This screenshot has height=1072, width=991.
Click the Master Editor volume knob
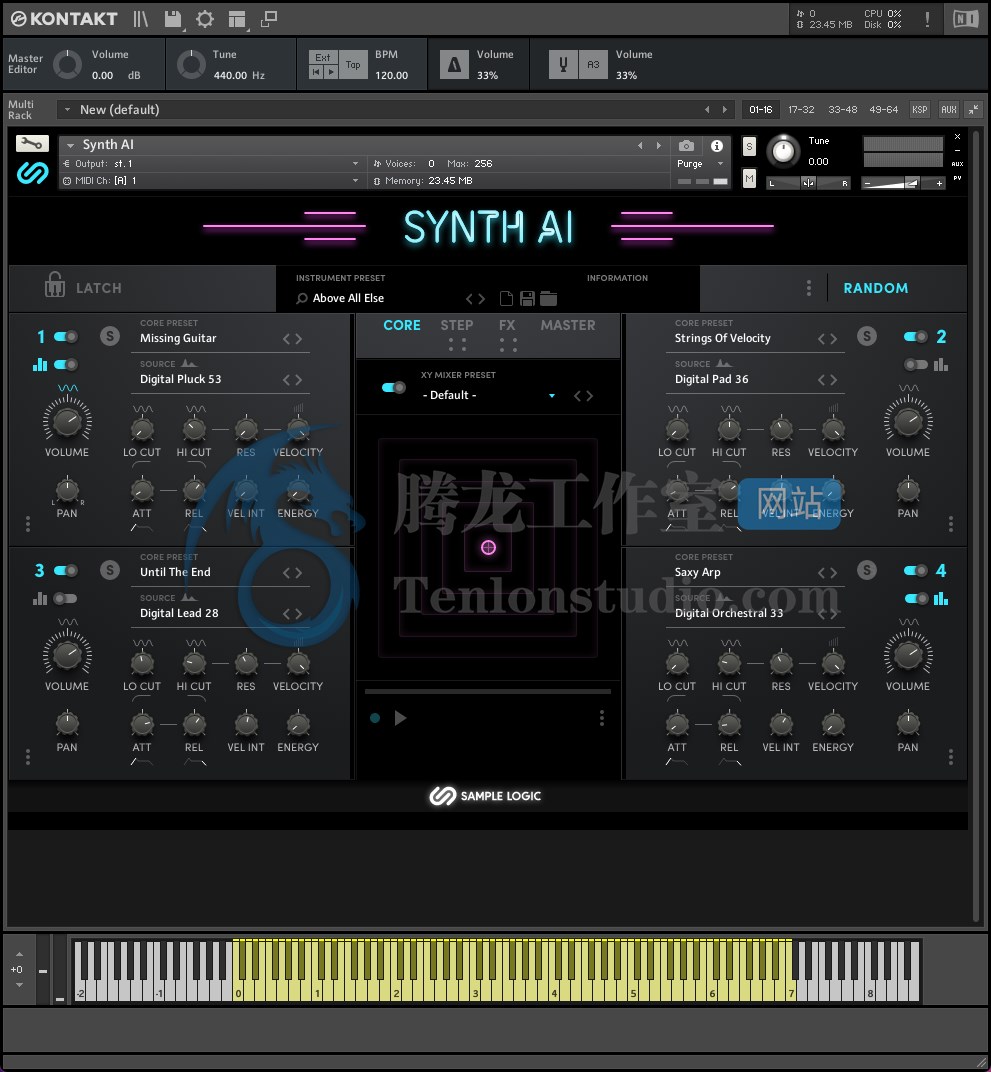click(67, 65)
